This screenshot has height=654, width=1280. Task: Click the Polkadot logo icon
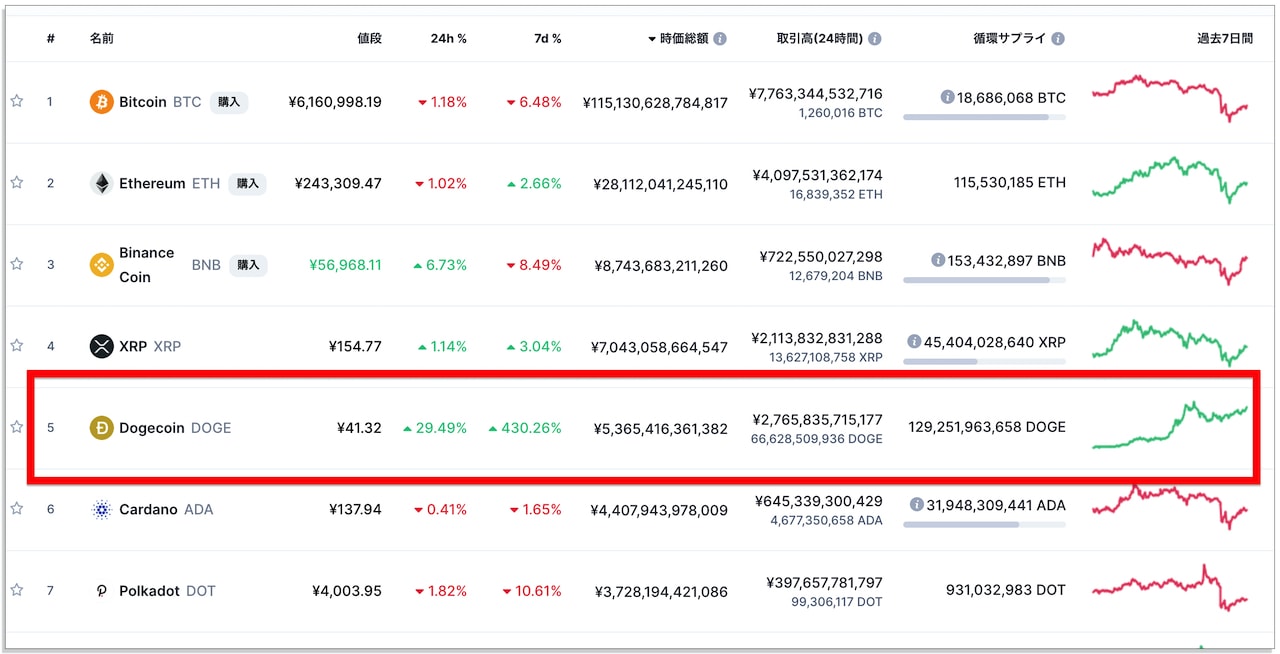pos(101,591)
